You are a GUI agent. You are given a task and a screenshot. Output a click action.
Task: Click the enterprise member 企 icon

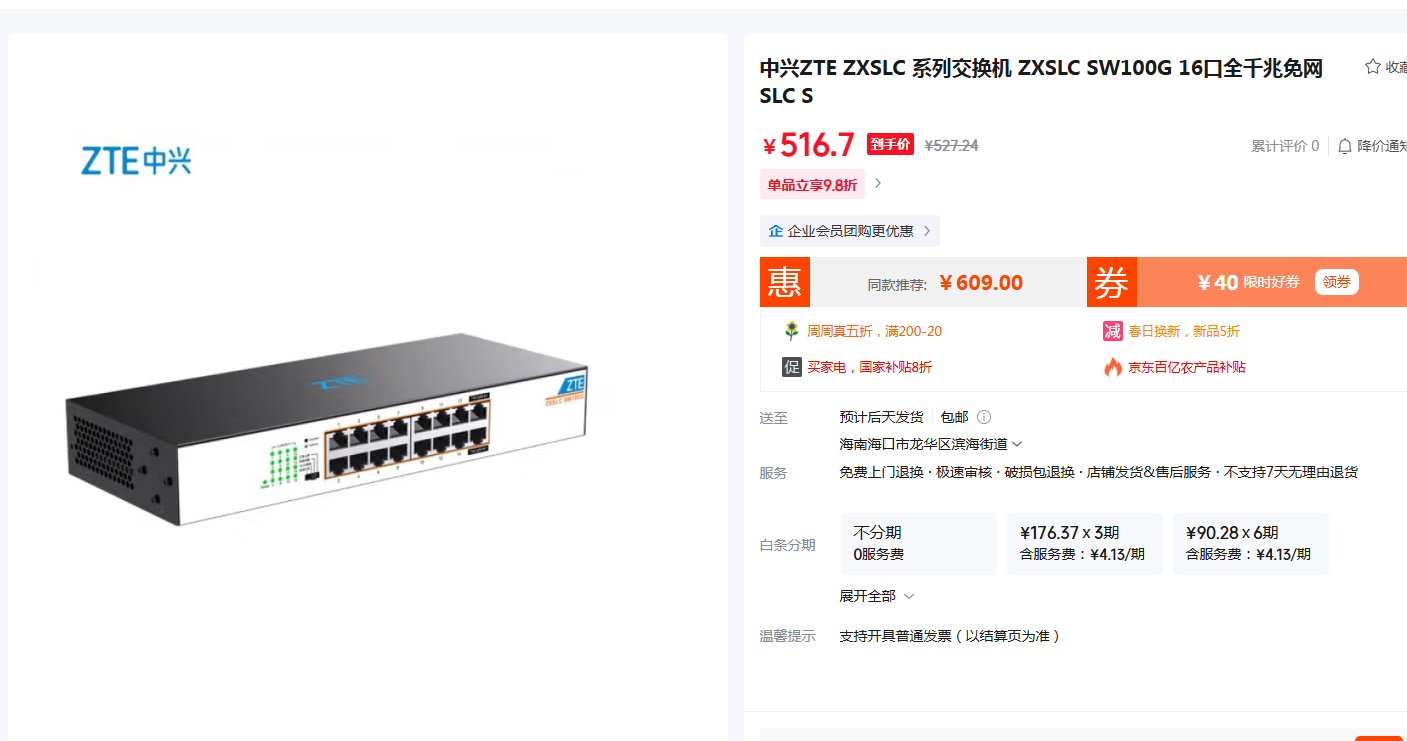click(775, 231)
